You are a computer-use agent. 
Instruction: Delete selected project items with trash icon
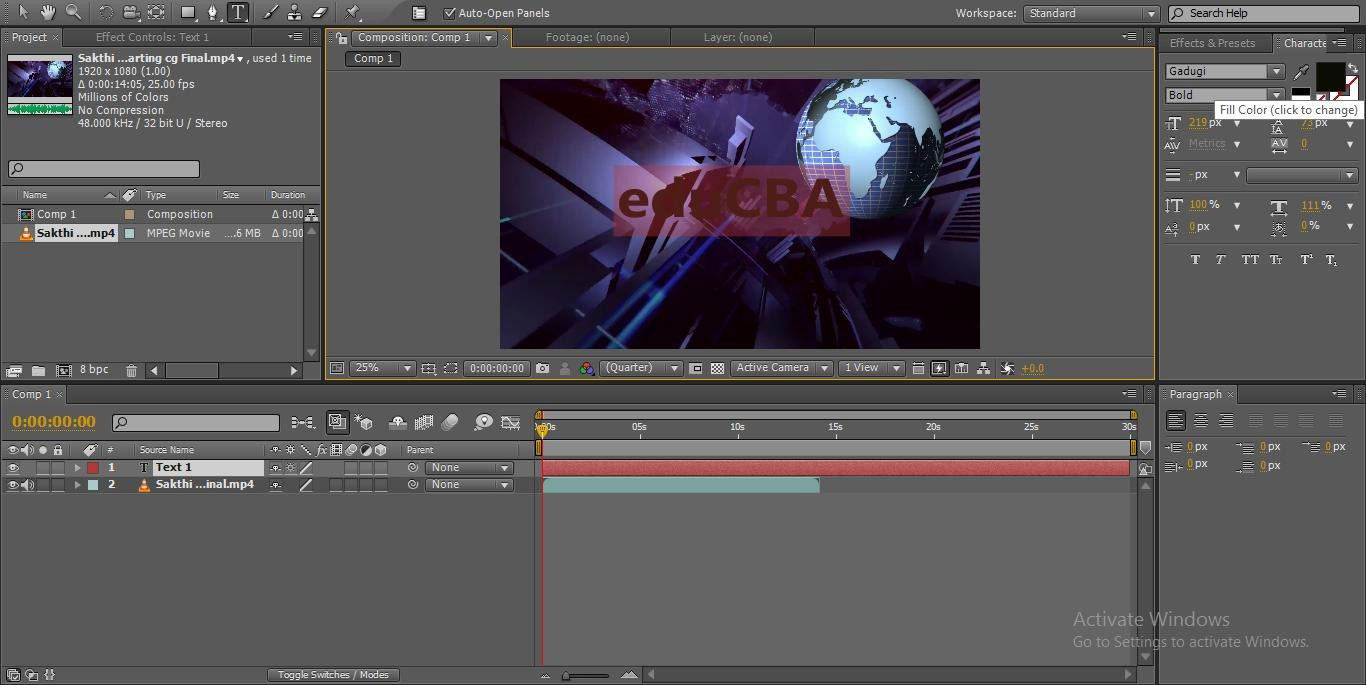point(131,370)
